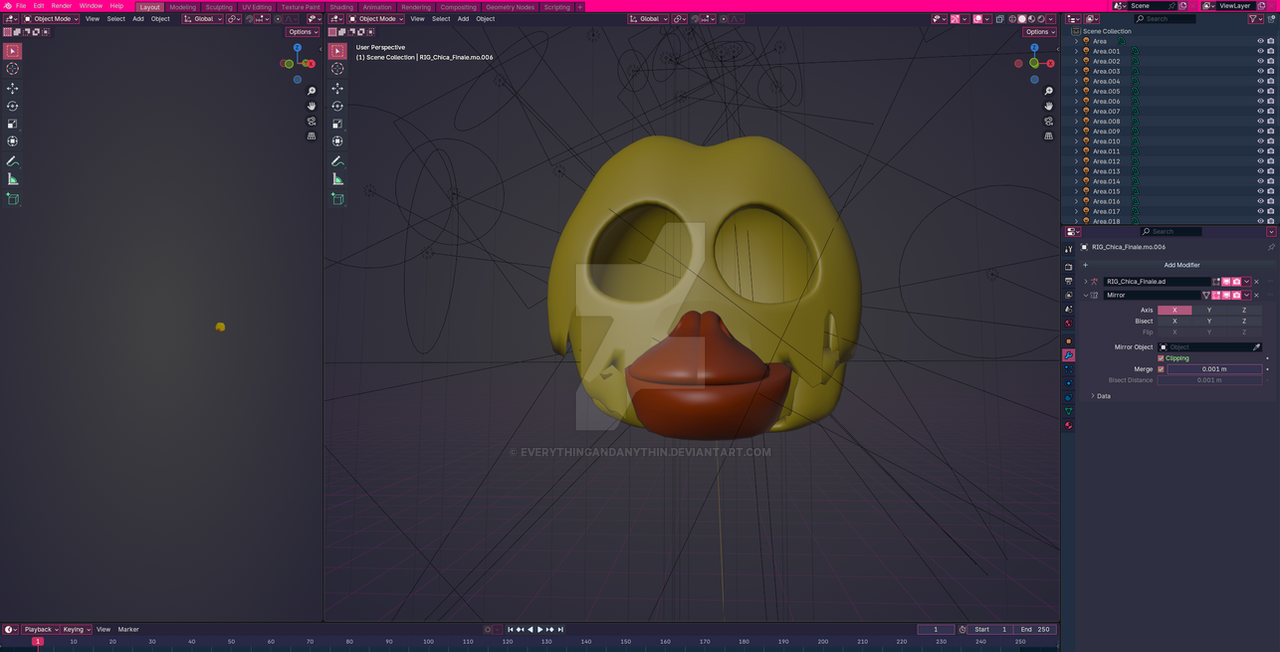Toggle camera view in main viewport
The width and height of the screenshot is (1280, 652).
click(1049, 121)
